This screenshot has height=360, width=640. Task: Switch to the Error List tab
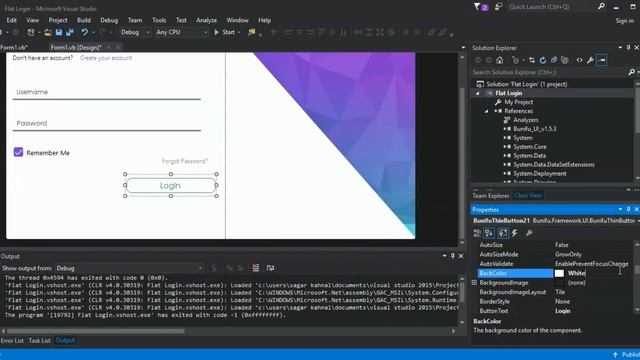(12, 340)
